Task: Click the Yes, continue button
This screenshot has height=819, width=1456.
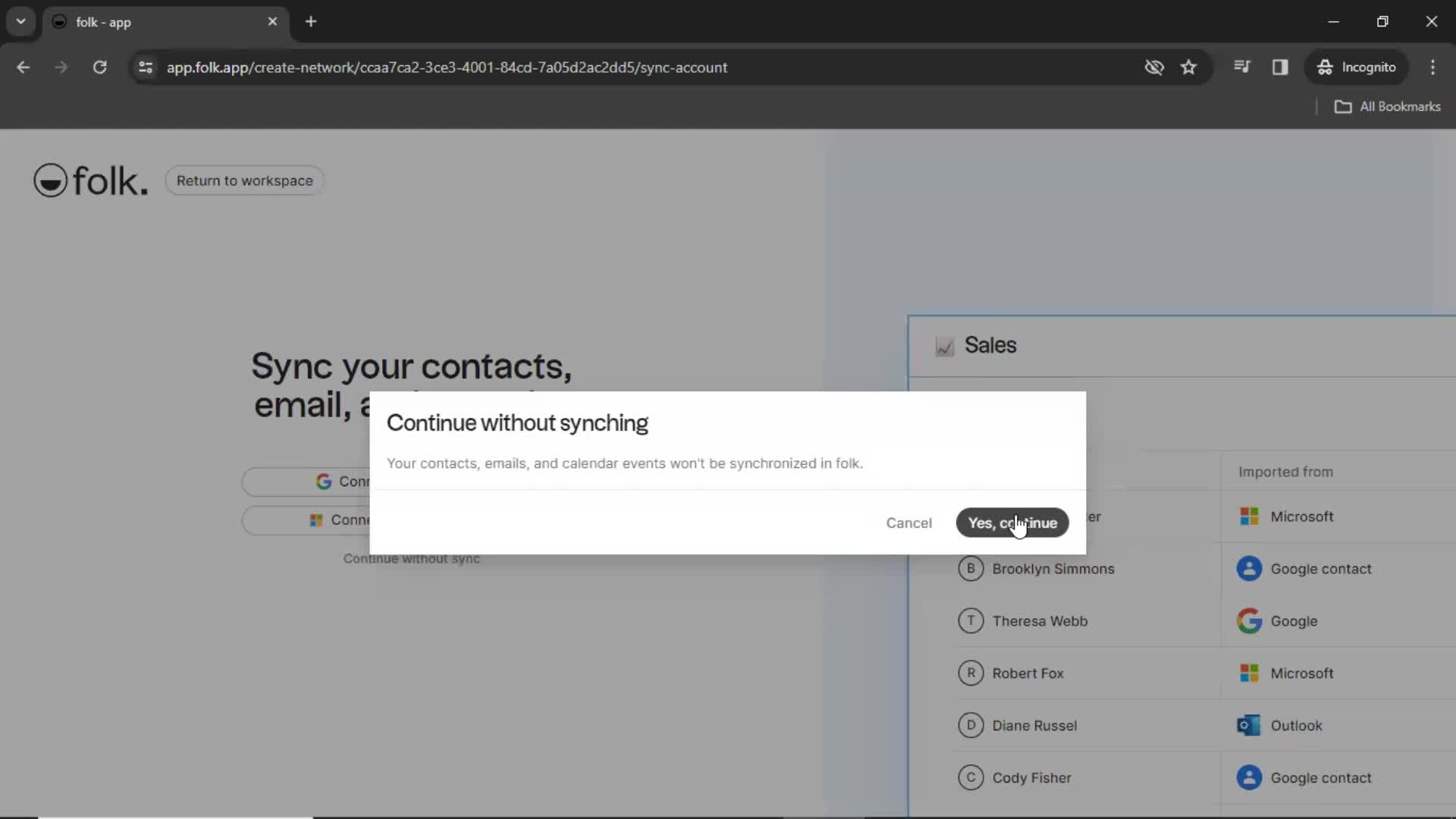Action: (x=1012, y=522)
